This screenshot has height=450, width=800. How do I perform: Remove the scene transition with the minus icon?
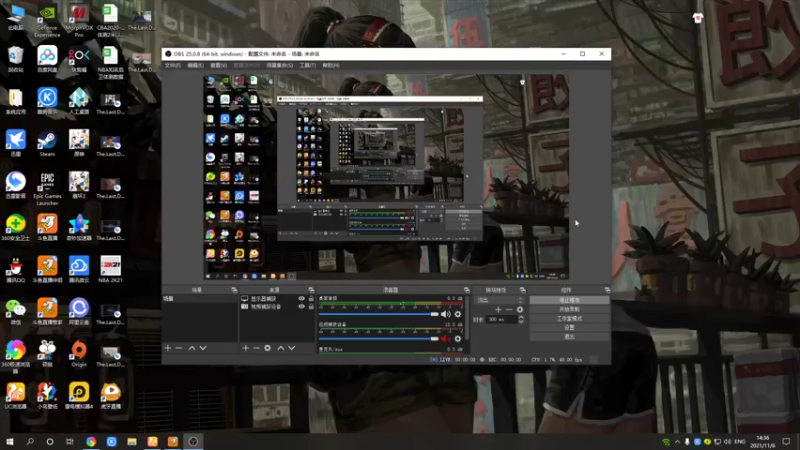[x=509, y=309]
